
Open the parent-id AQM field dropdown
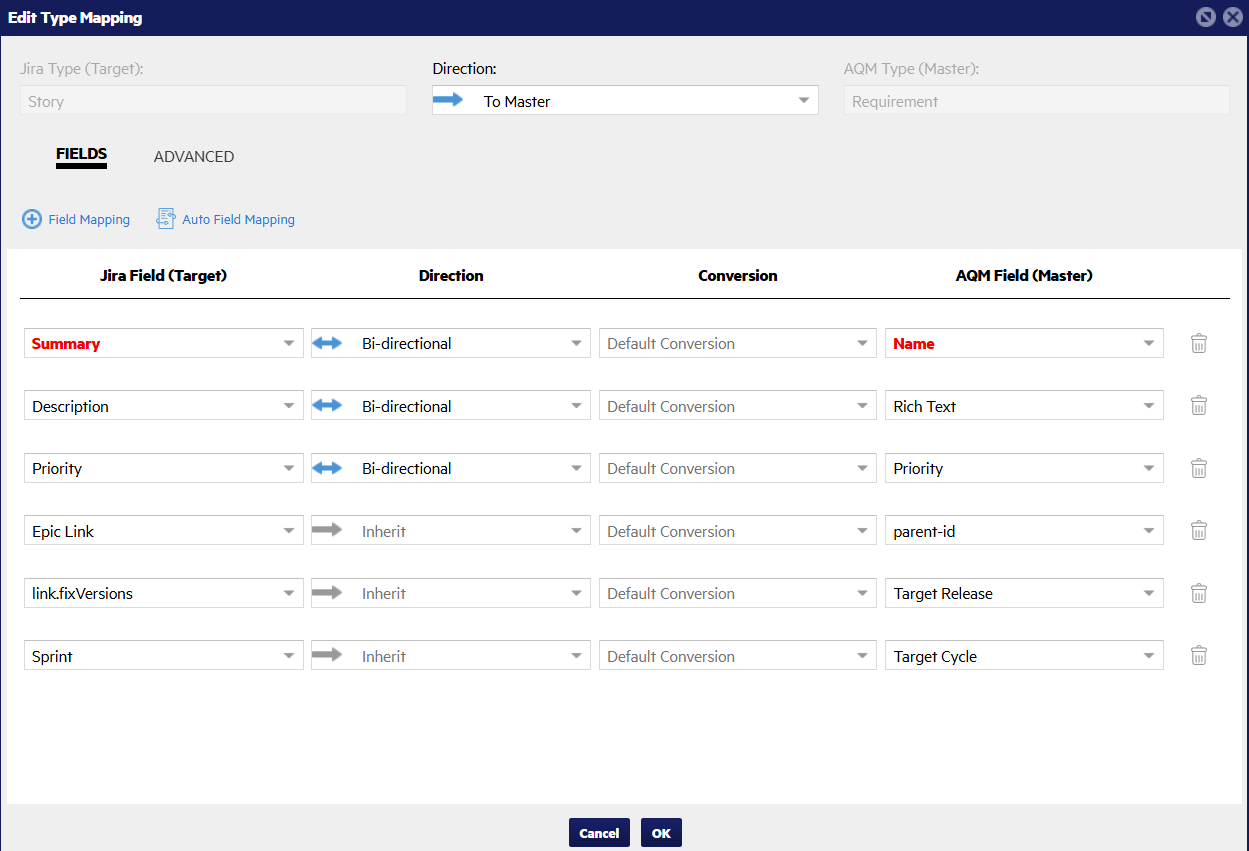tap(1024, 531)
